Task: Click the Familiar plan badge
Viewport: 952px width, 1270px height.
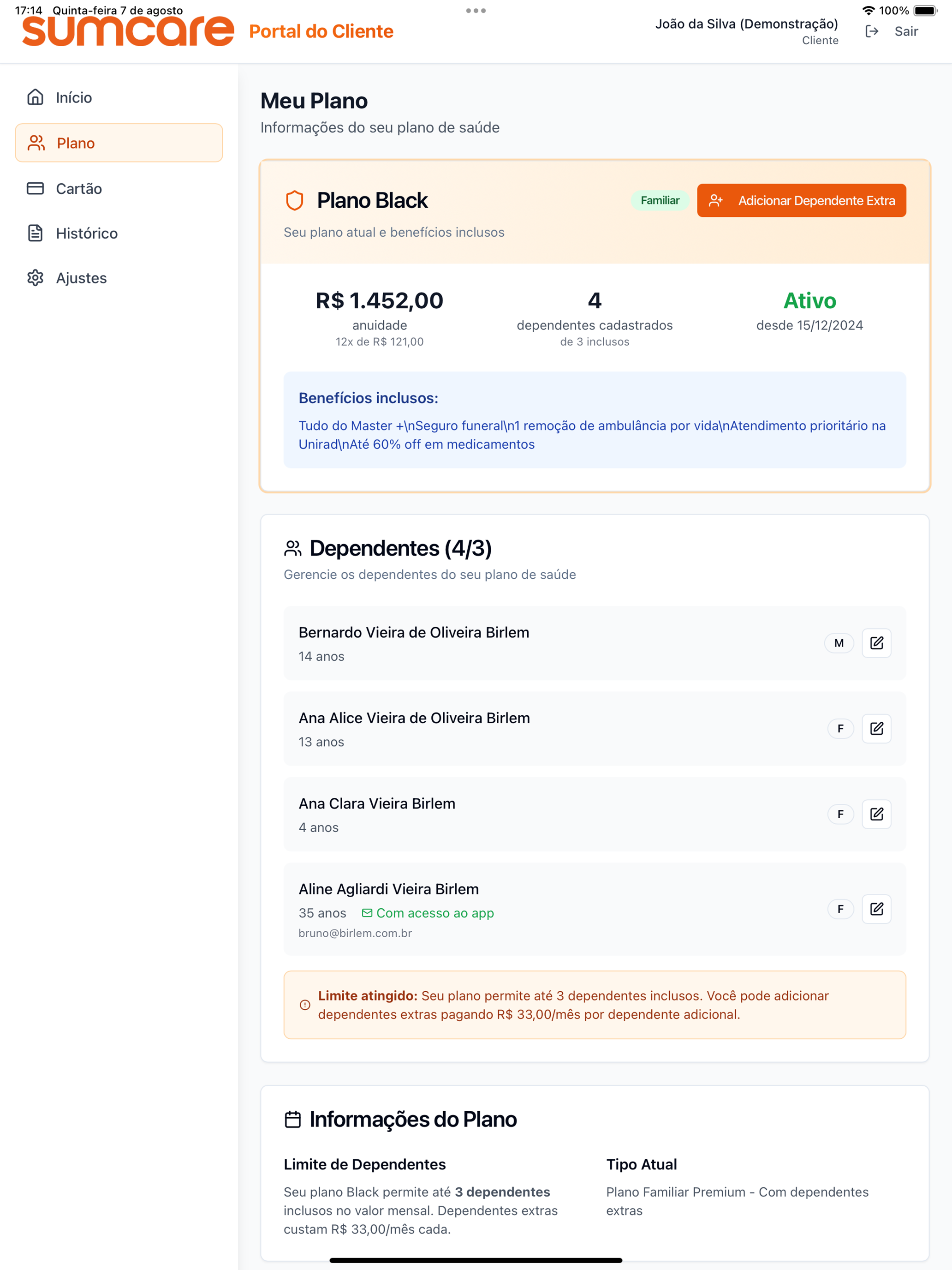Action: click(660, 200)
